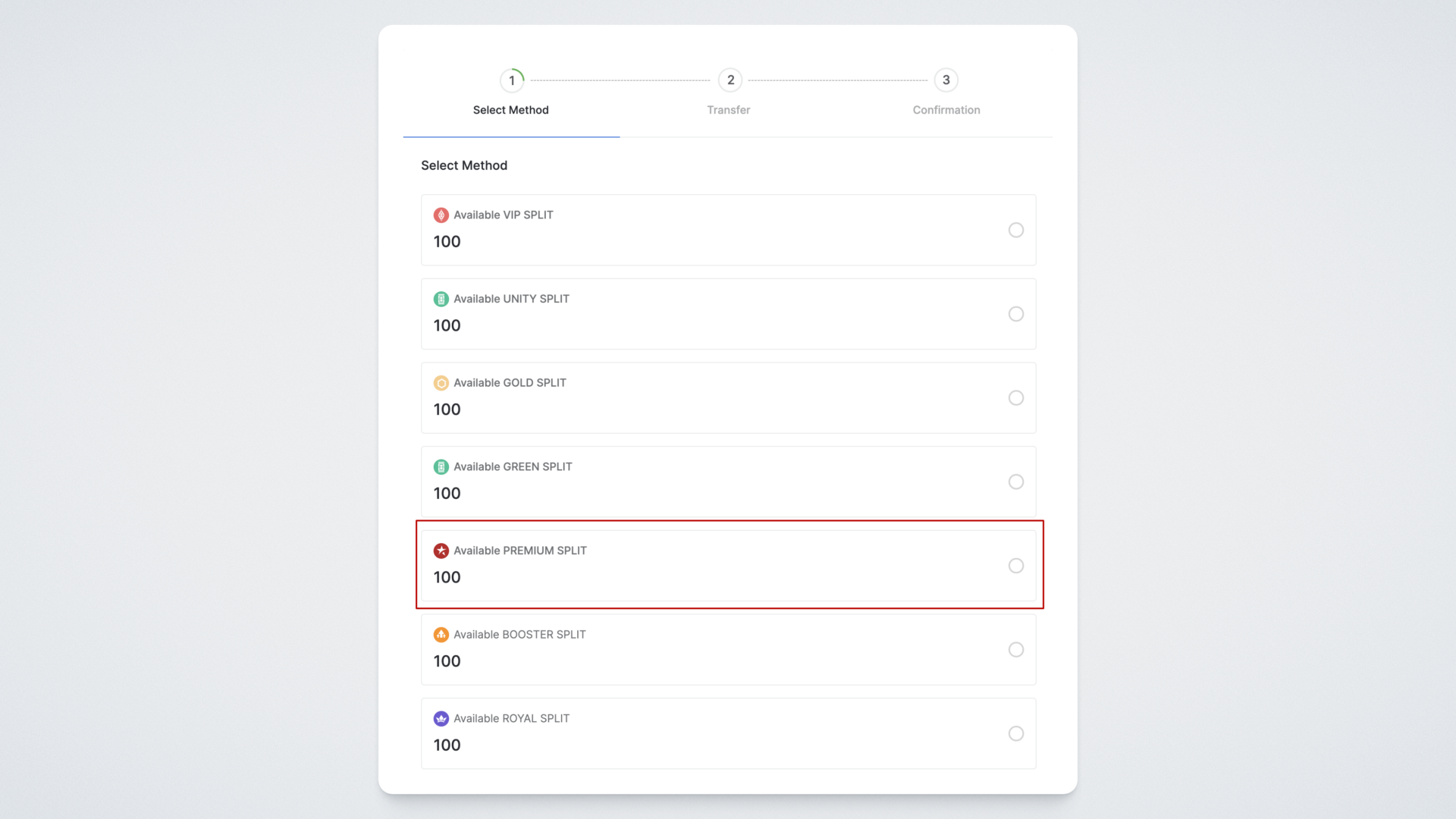Viewport: 1456px width, 819px height.
Task: Click step number 3 circle
Action: click(x=946, y=80)
